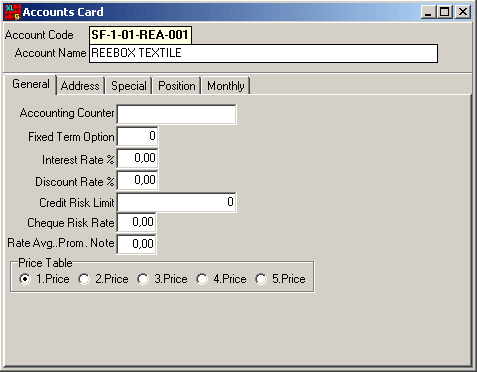The width and height of the screenshot is (477, 372).
Task: Click the 'Account Code' label
Action: coord(39,35)
